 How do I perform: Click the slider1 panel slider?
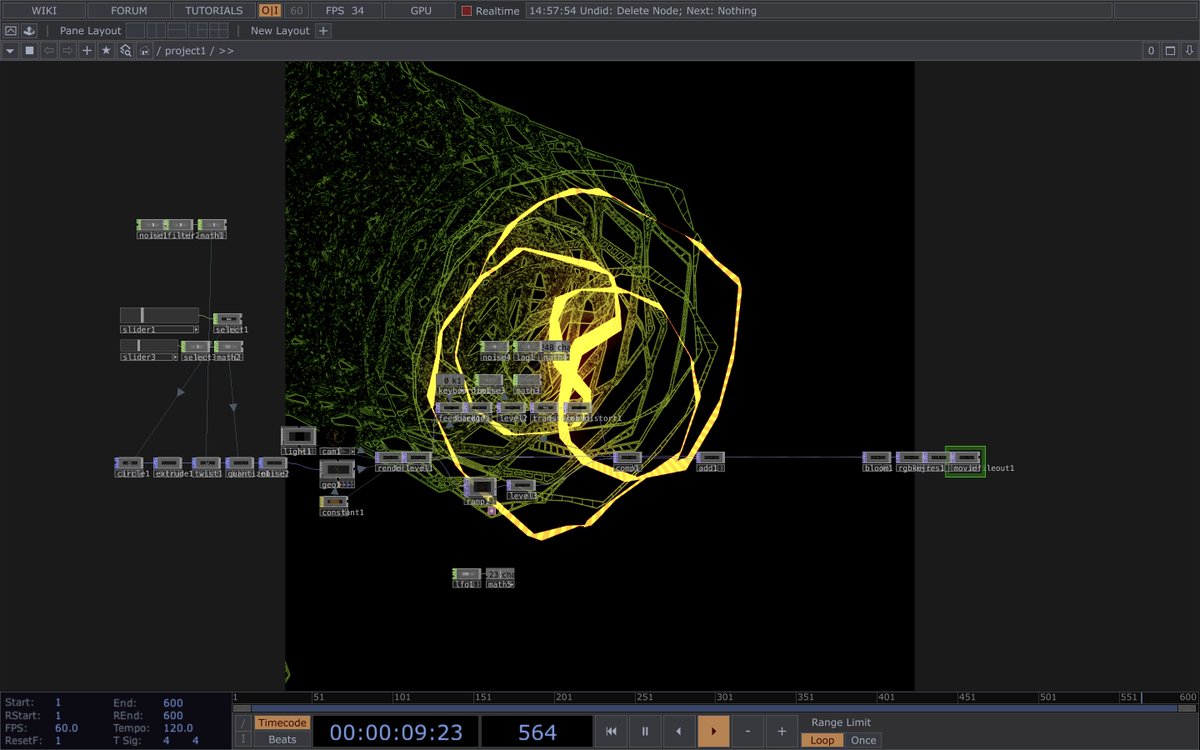(x=159, y=316)
